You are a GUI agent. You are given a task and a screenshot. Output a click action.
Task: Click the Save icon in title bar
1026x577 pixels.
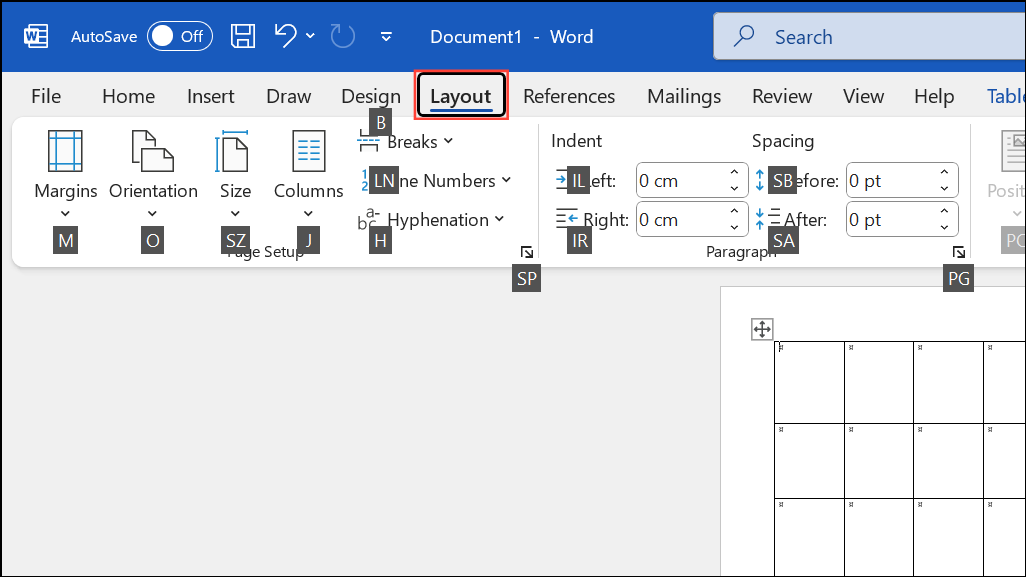pos(243,37)
